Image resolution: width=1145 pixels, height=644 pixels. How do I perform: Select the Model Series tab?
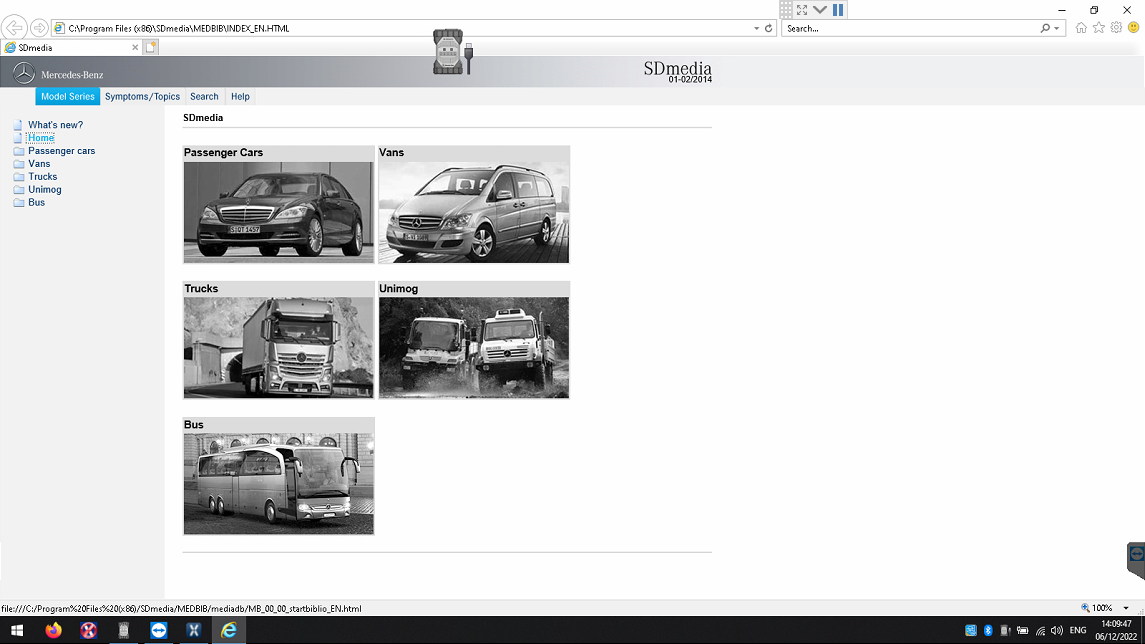(68, 97)
